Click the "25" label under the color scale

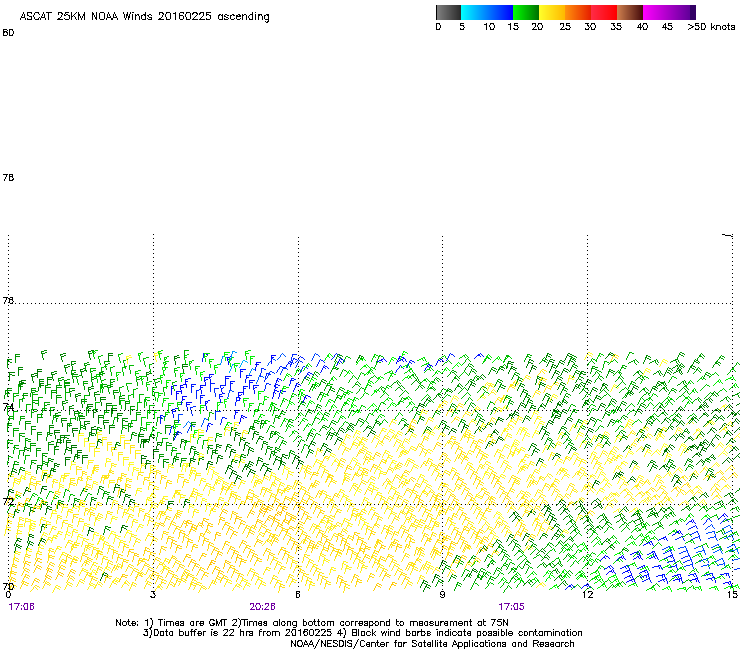(565, 27)
